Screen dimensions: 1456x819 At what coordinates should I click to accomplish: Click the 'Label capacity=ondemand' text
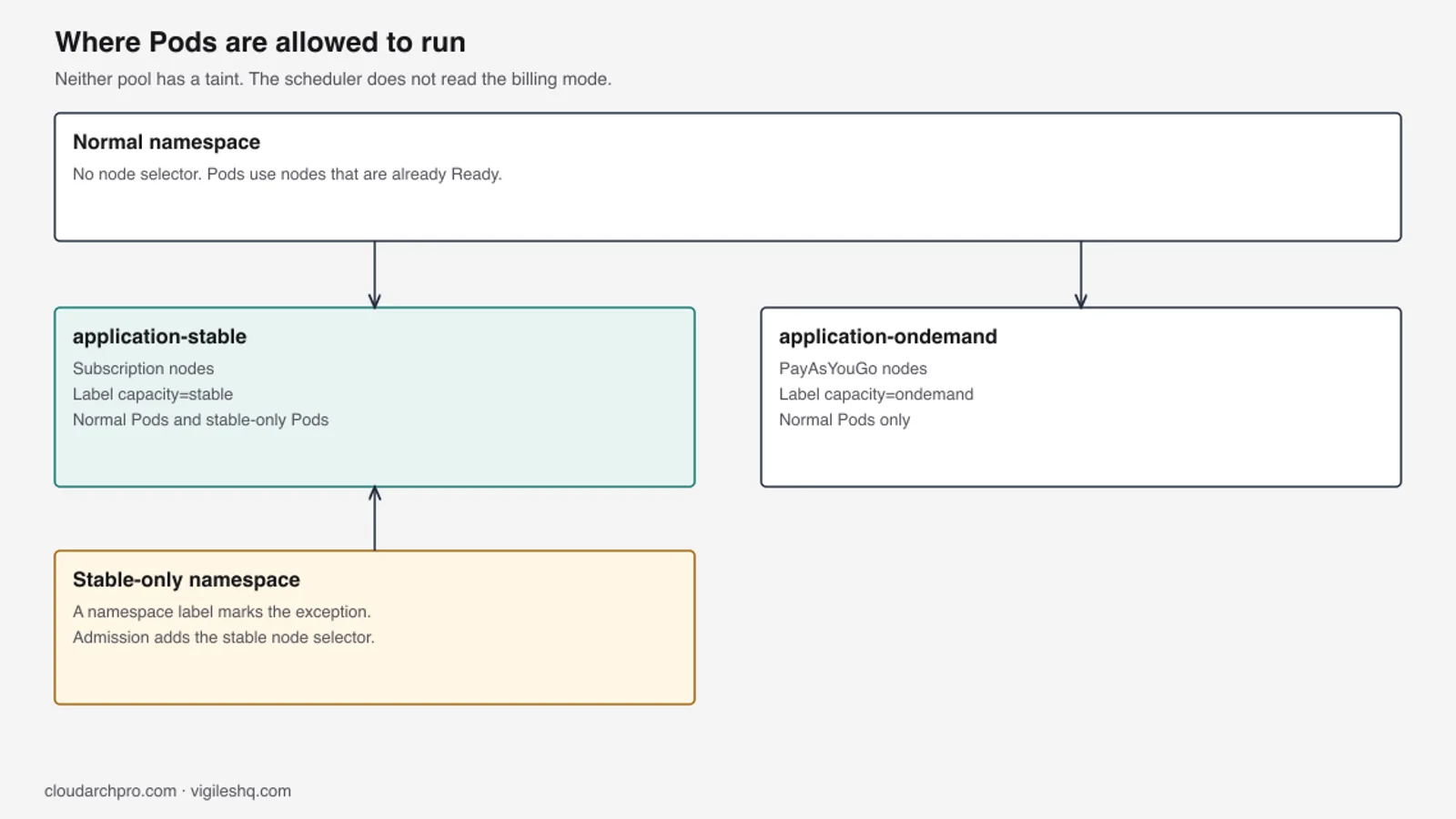point(876,394)
